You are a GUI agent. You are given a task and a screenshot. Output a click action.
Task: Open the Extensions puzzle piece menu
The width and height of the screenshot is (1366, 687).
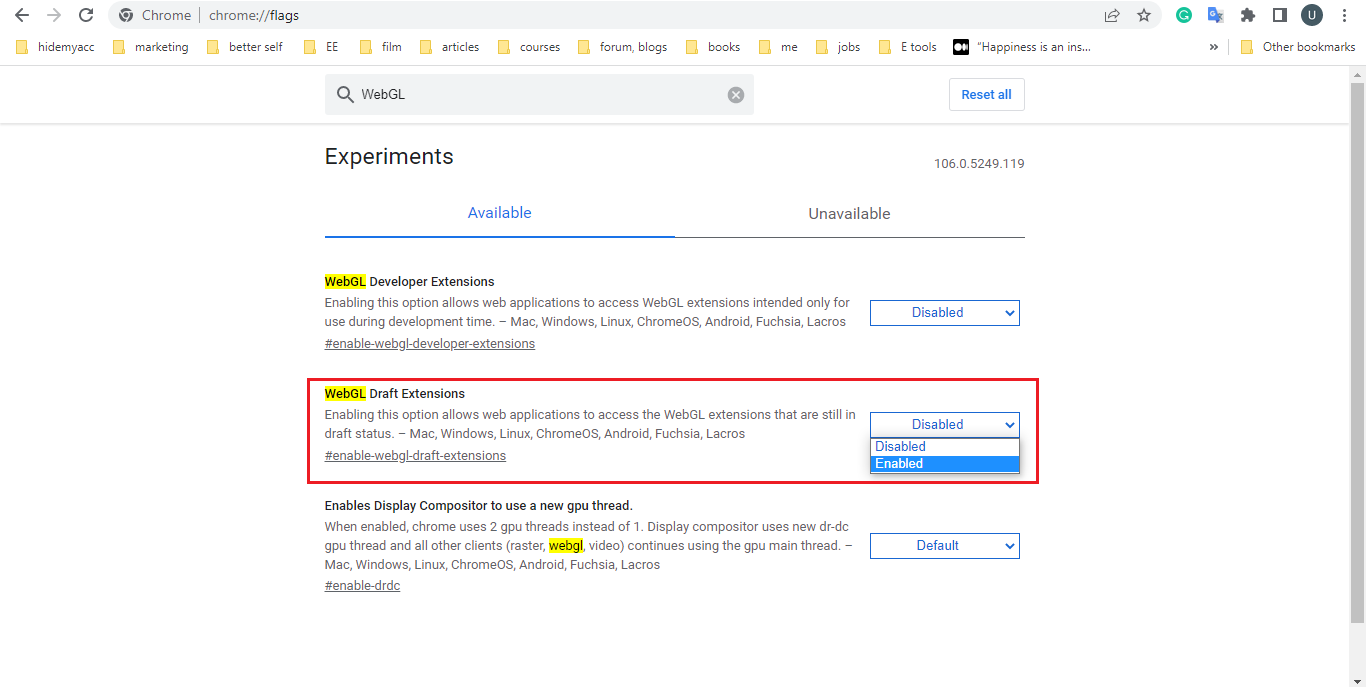coord(1247,15)
